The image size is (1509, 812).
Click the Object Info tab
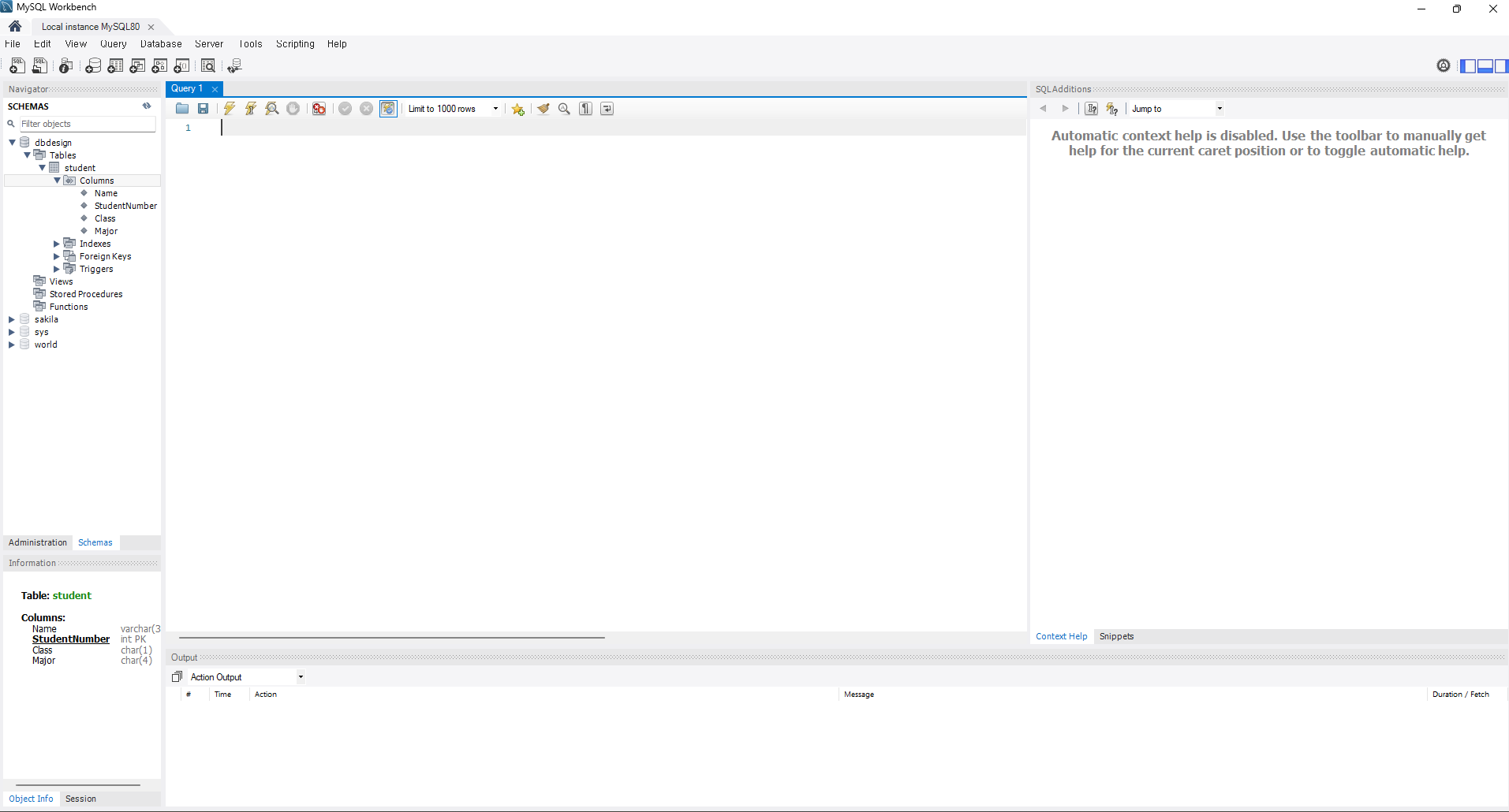(x=31, y=799)
